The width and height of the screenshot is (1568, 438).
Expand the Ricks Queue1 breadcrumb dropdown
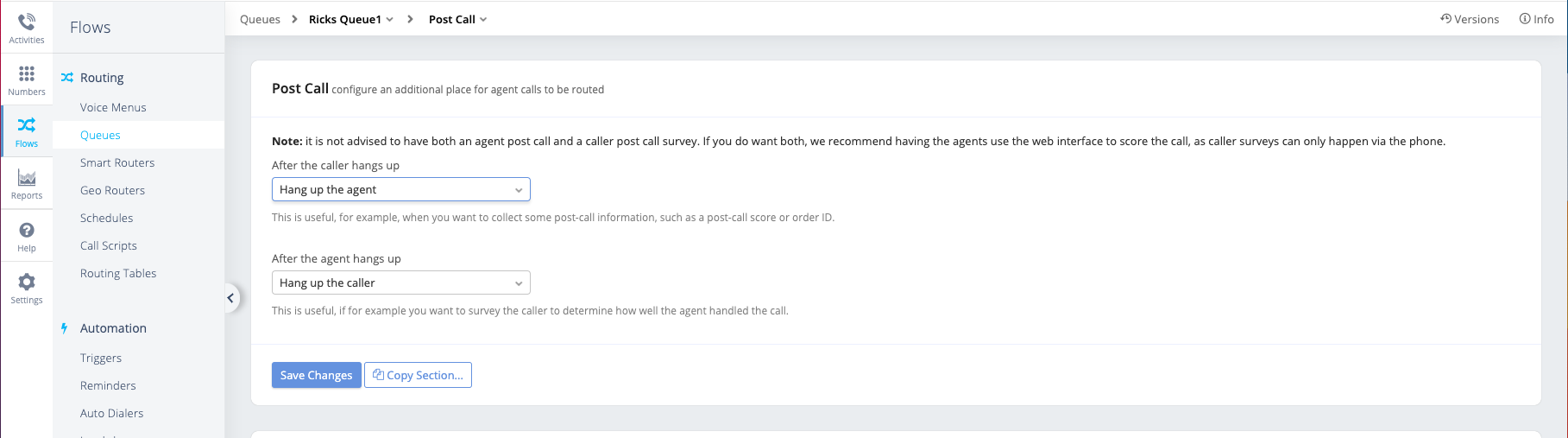[390, 19]
